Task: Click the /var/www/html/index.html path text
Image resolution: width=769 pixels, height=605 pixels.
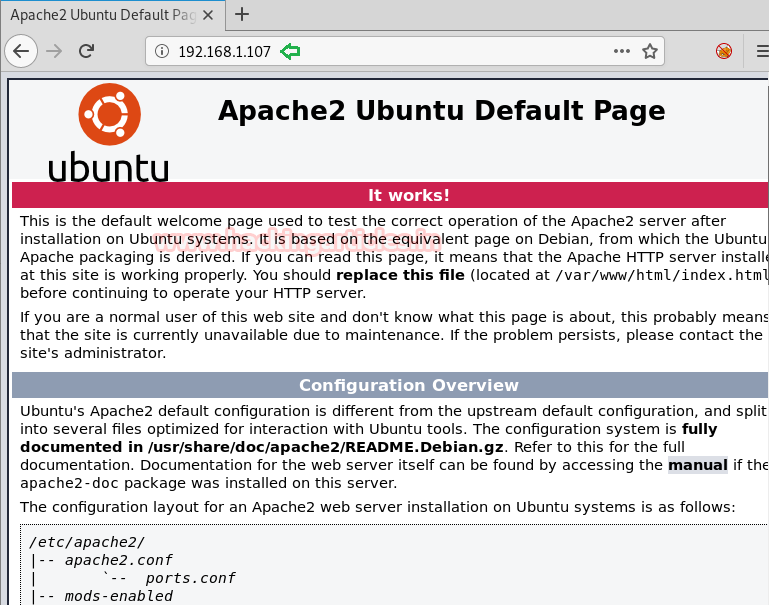Action: tap(662, 275)
